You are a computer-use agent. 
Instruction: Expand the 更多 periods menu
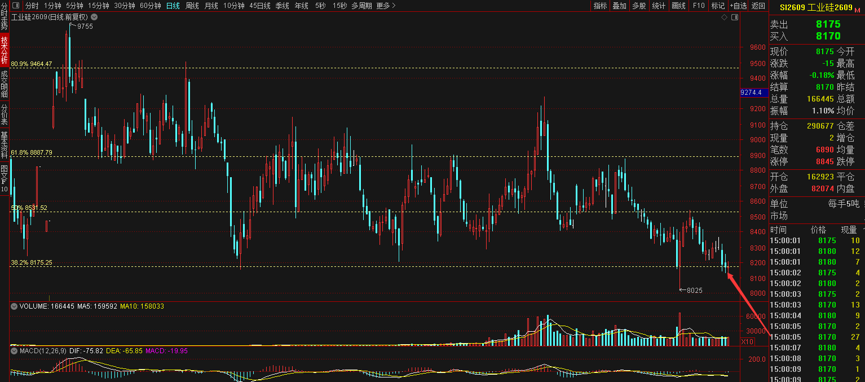(x=386, y=6)
